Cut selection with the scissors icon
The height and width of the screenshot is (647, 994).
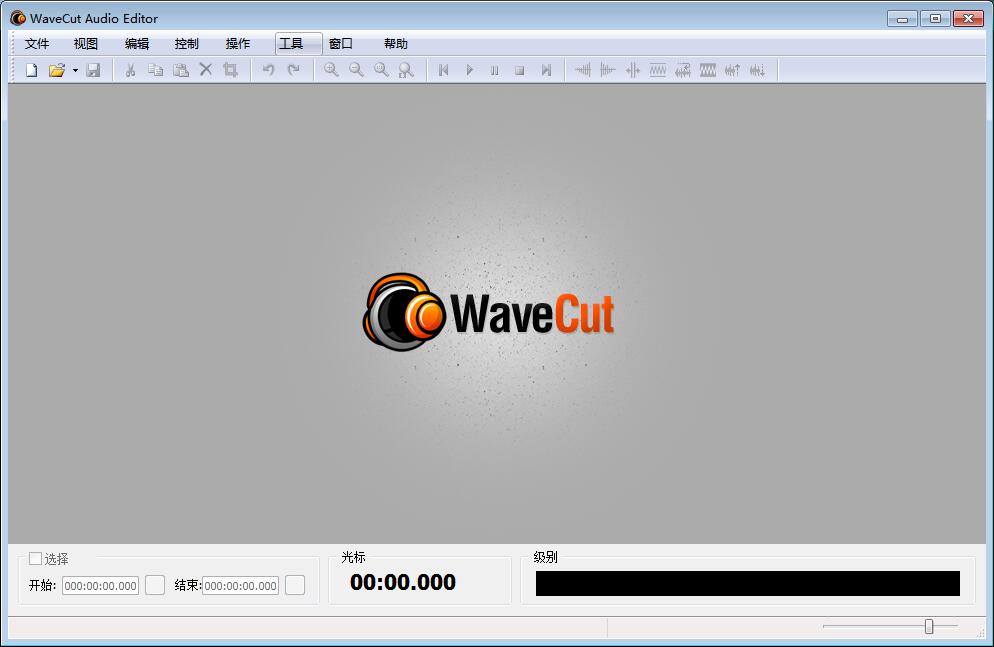pyautogui.click(x=131, y=70)
